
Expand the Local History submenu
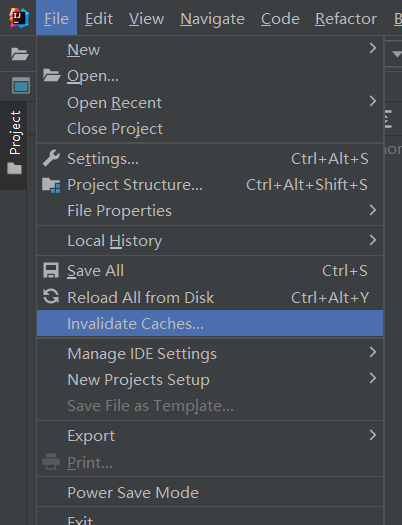[373, 240]
